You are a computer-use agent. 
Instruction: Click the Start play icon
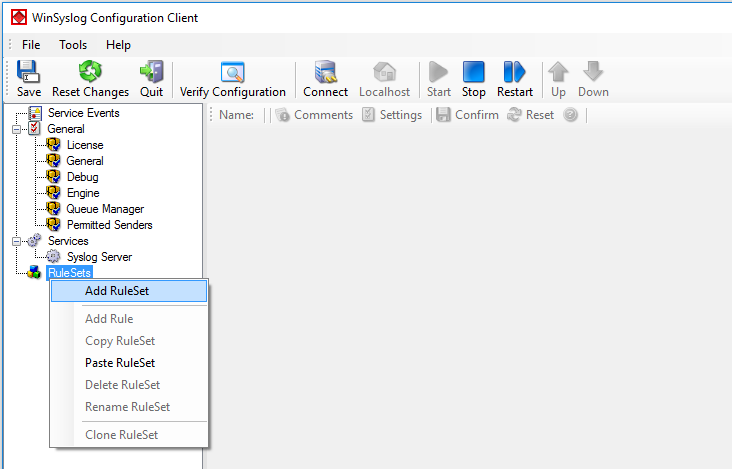tap(438, 72)
